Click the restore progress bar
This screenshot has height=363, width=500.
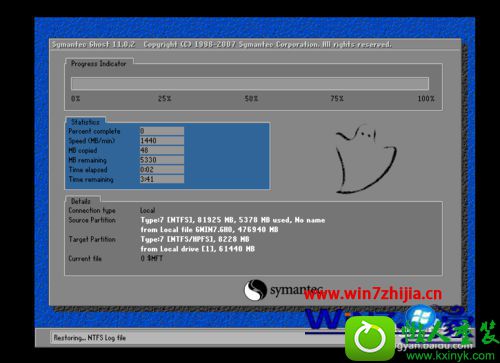click(250, 84)
